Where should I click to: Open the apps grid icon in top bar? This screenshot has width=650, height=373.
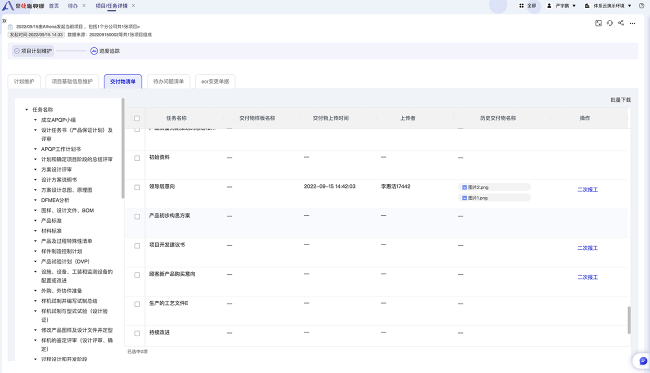click(521, 6)
